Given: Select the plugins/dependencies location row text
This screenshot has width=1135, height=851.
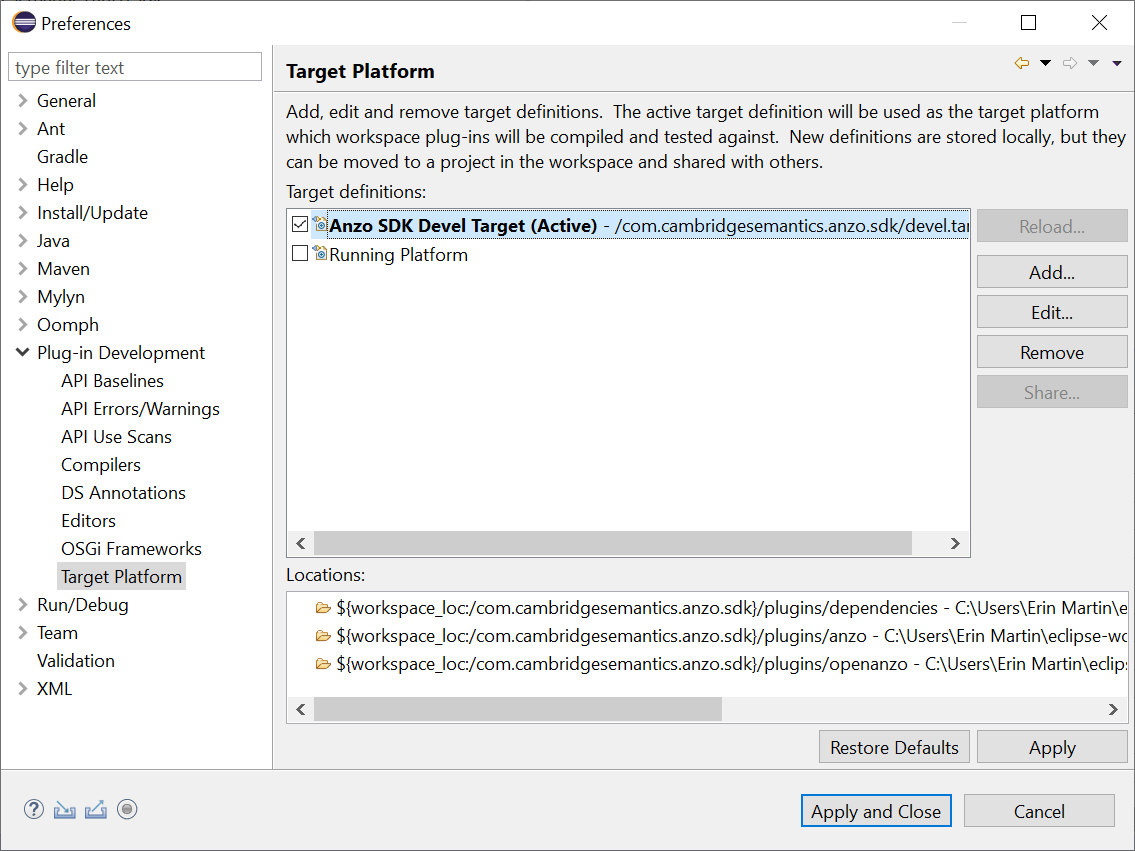Looking at the screenshot, I should 731,608.
